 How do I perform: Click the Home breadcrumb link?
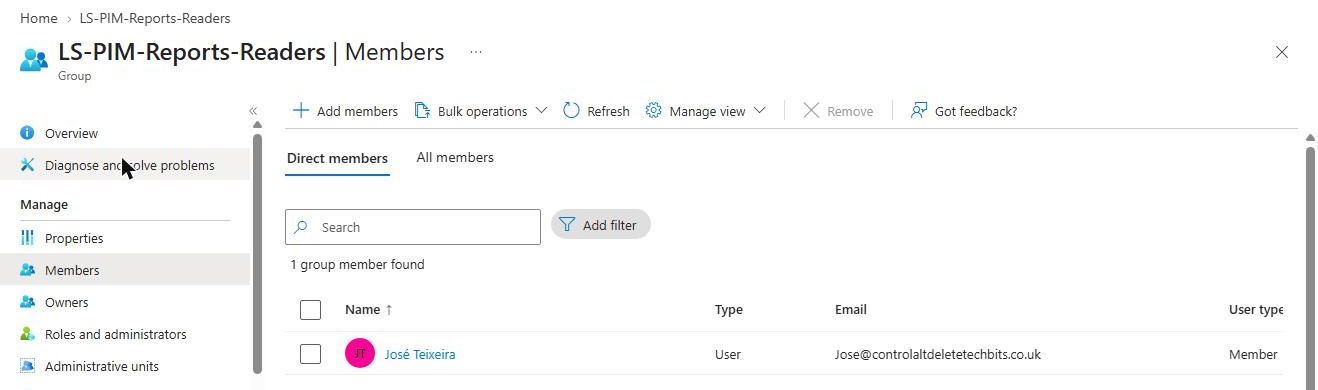coord(38,18)
